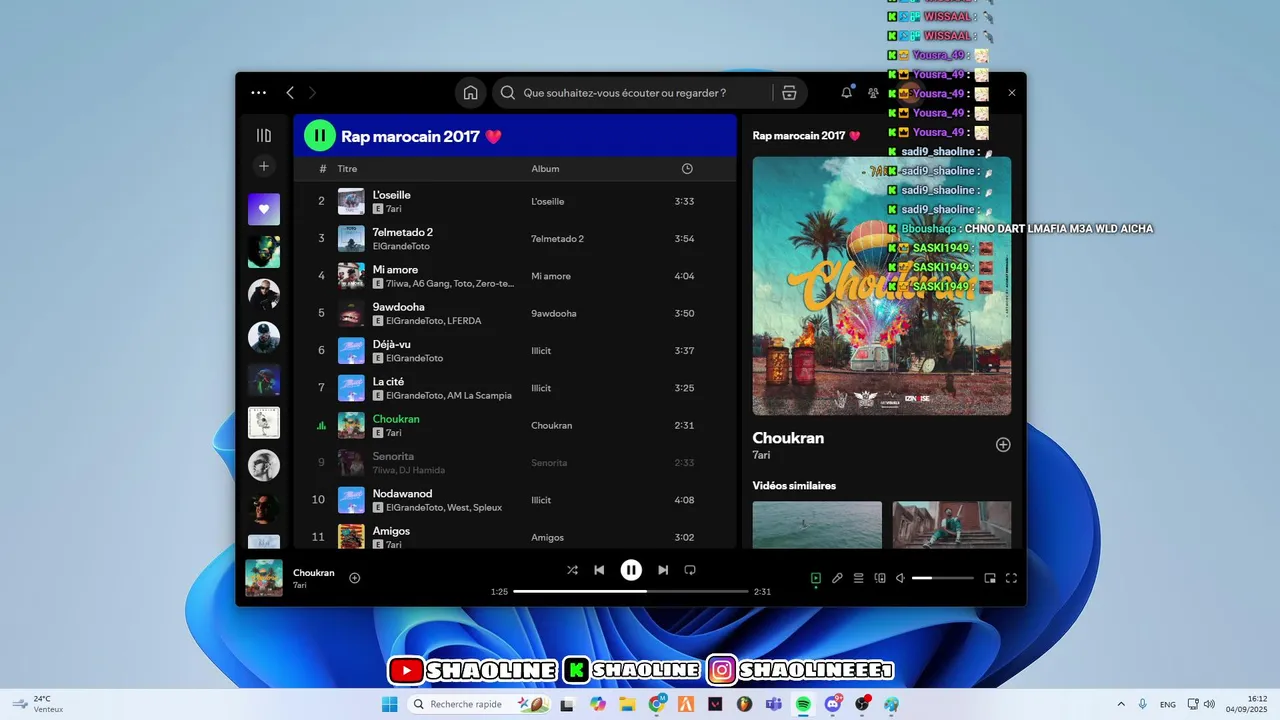
Task: Open Illicit album for Nodawanod
Action: [541, 500]
